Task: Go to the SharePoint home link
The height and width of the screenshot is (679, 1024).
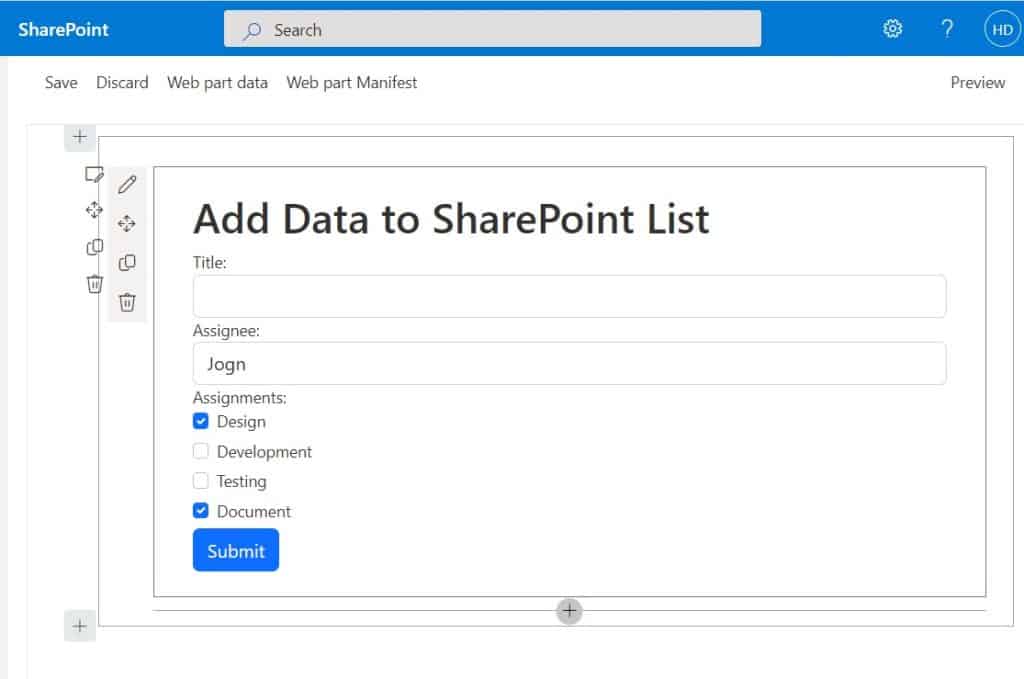Action: [x=63, y=29]
